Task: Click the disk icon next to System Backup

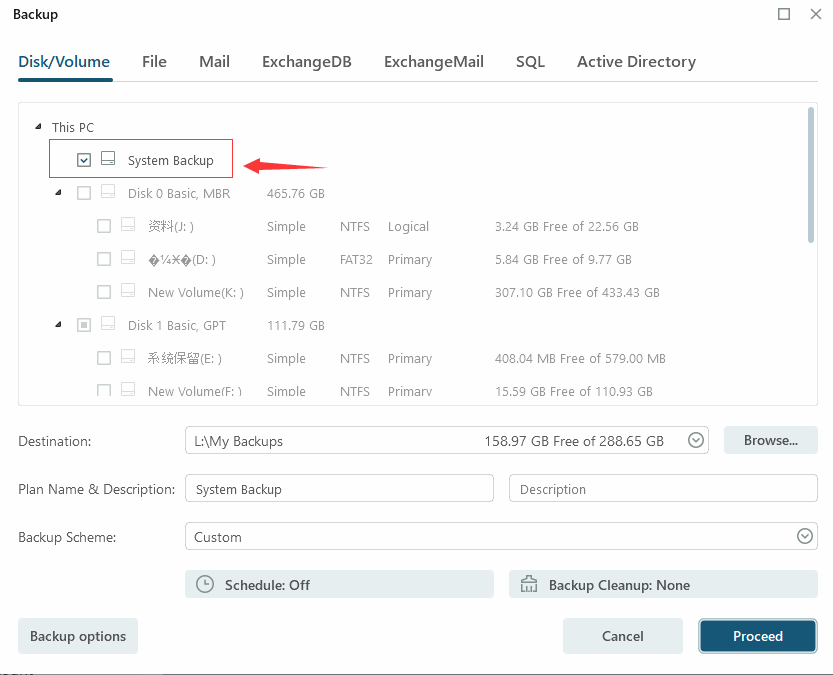Action: tap(107, 158)
